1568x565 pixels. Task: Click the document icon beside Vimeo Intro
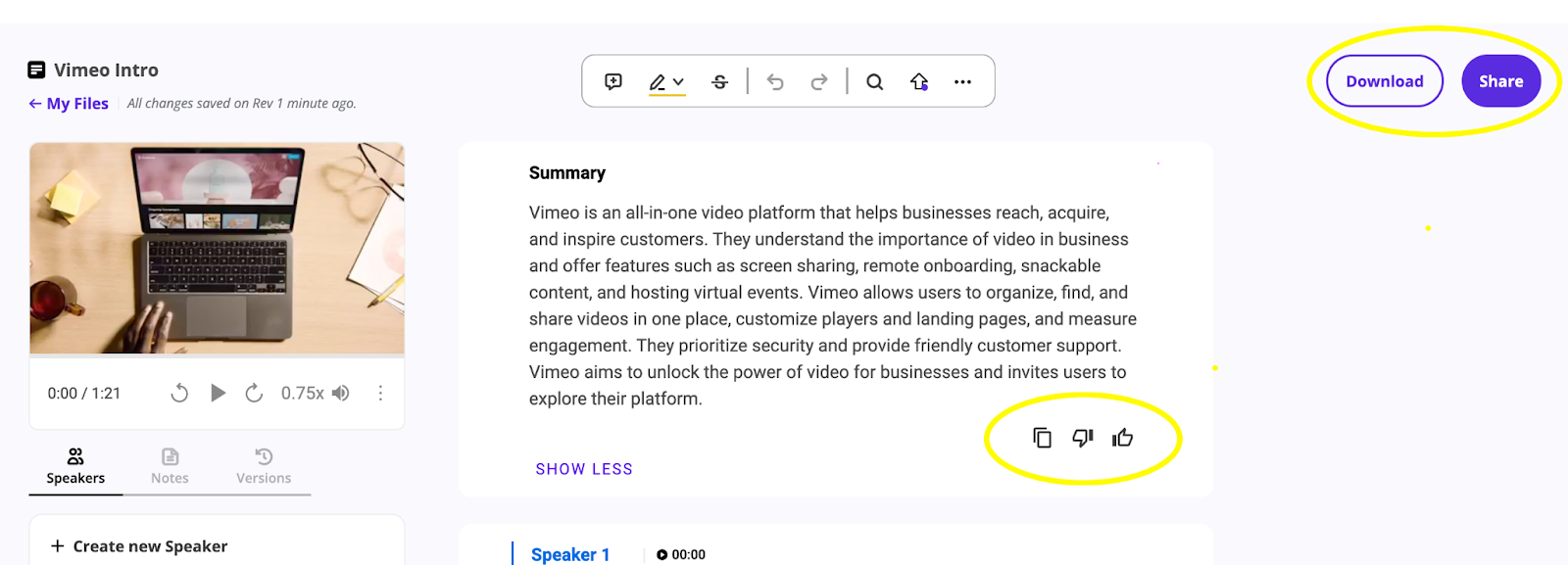tap(37, 70)
